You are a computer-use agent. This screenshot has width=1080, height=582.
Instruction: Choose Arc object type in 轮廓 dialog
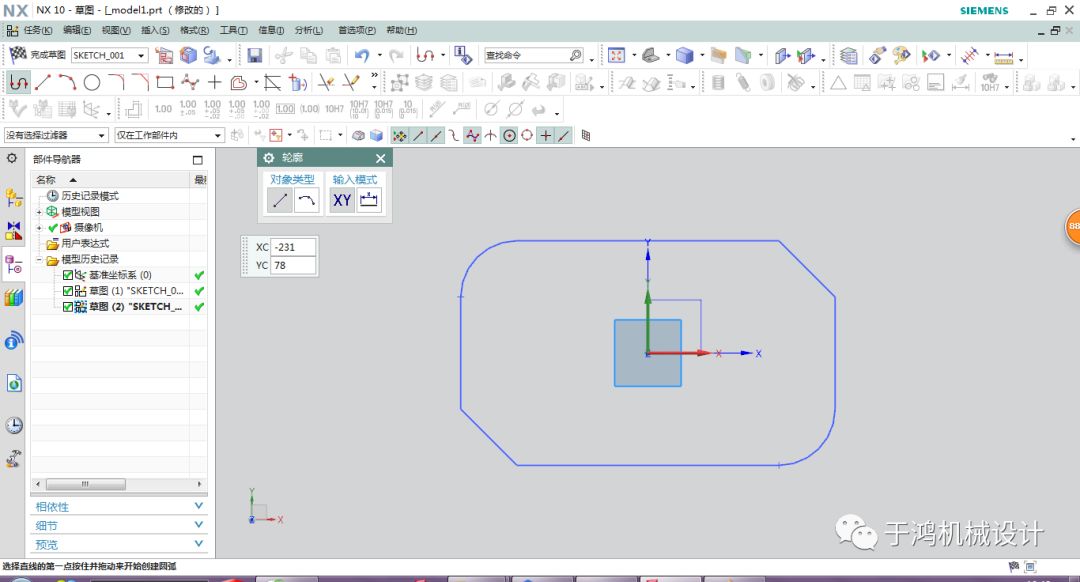point(307,200)
